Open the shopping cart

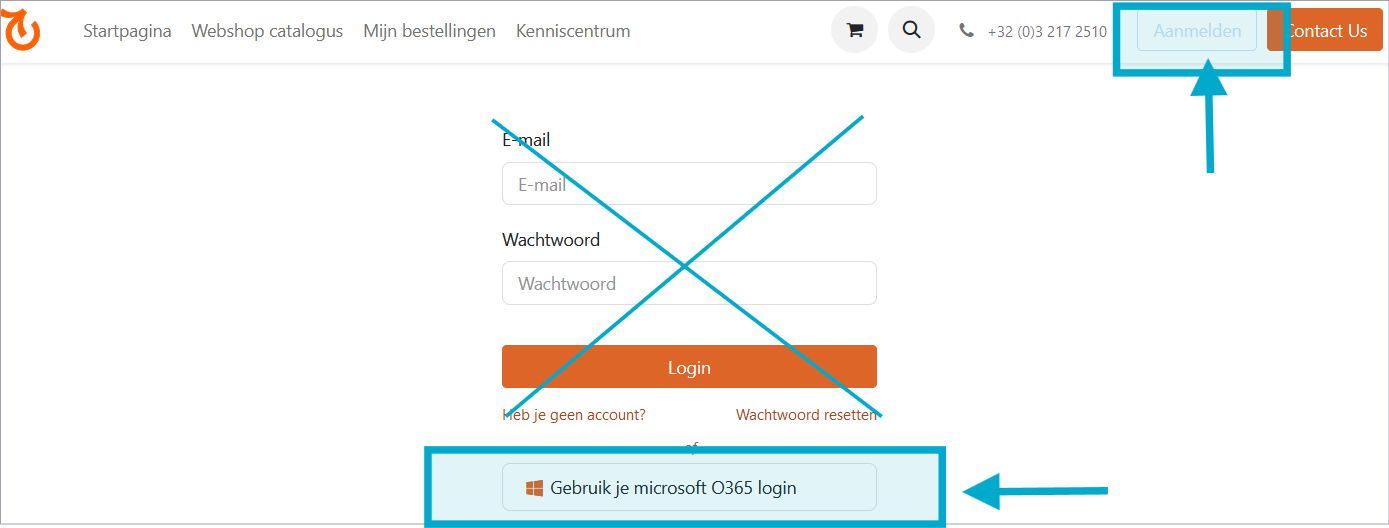coord(854,30)
